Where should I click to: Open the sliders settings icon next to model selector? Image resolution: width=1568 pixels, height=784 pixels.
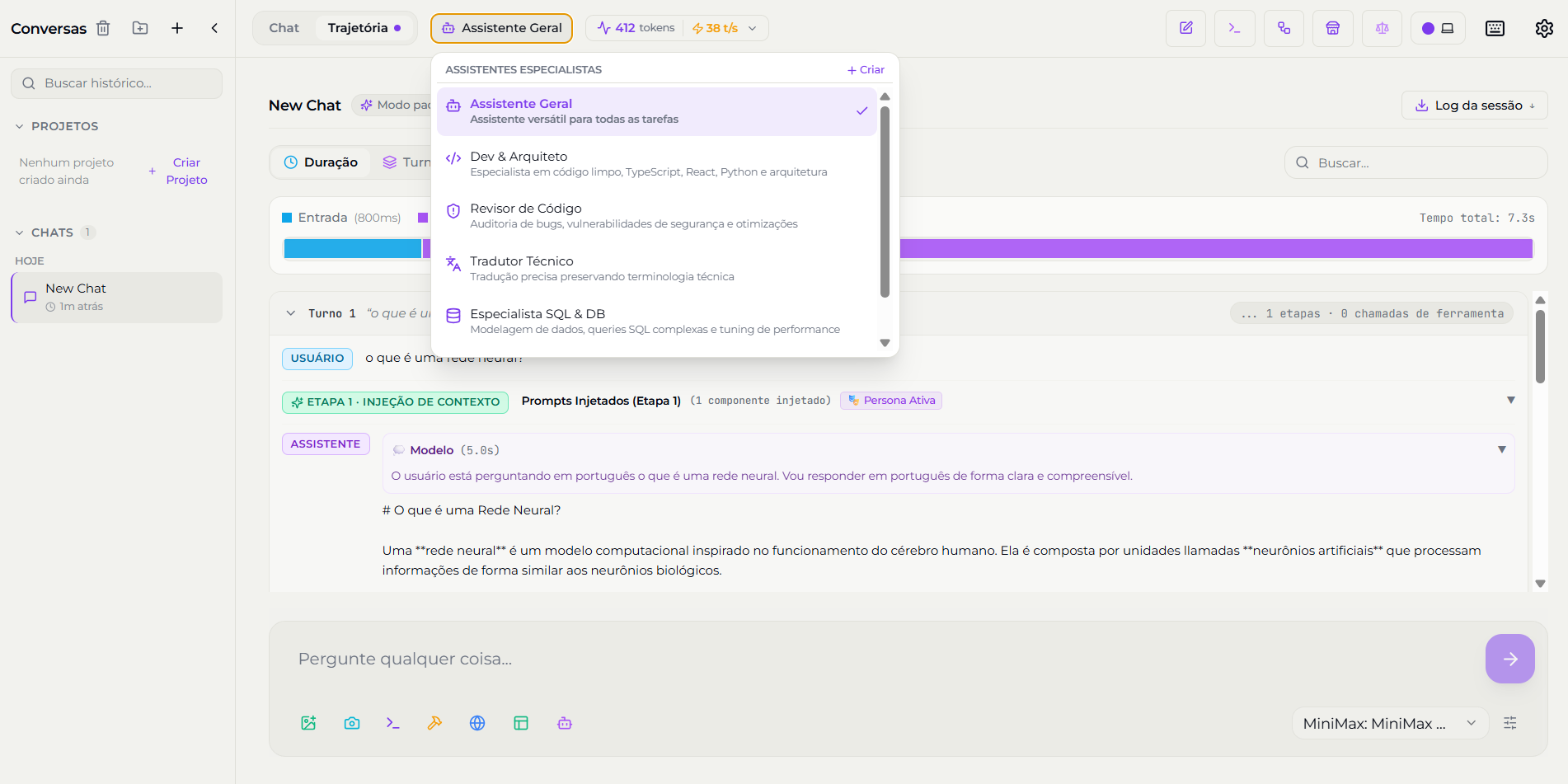1510,723
